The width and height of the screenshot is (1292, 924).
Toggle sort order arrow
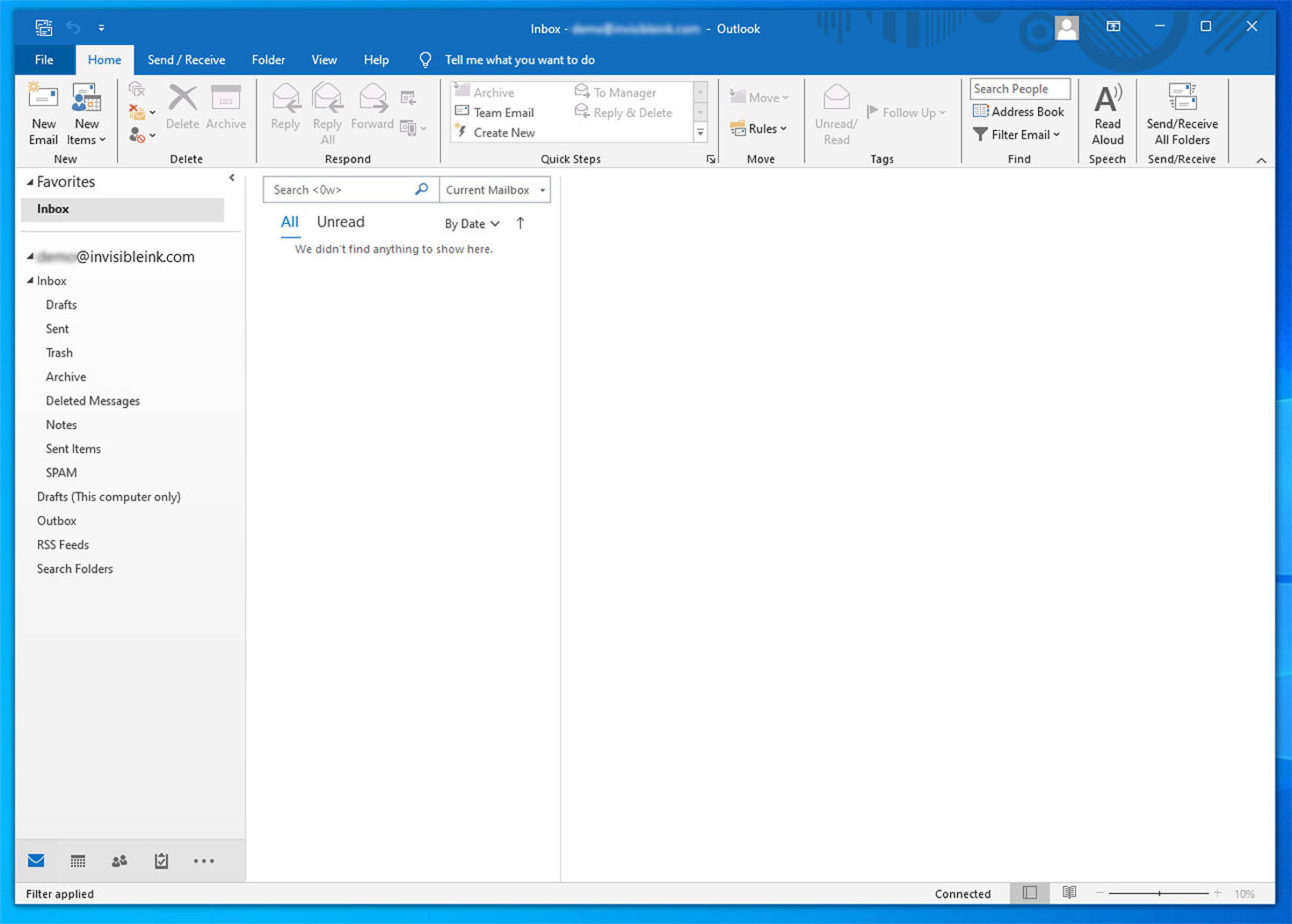coord(520,223)
